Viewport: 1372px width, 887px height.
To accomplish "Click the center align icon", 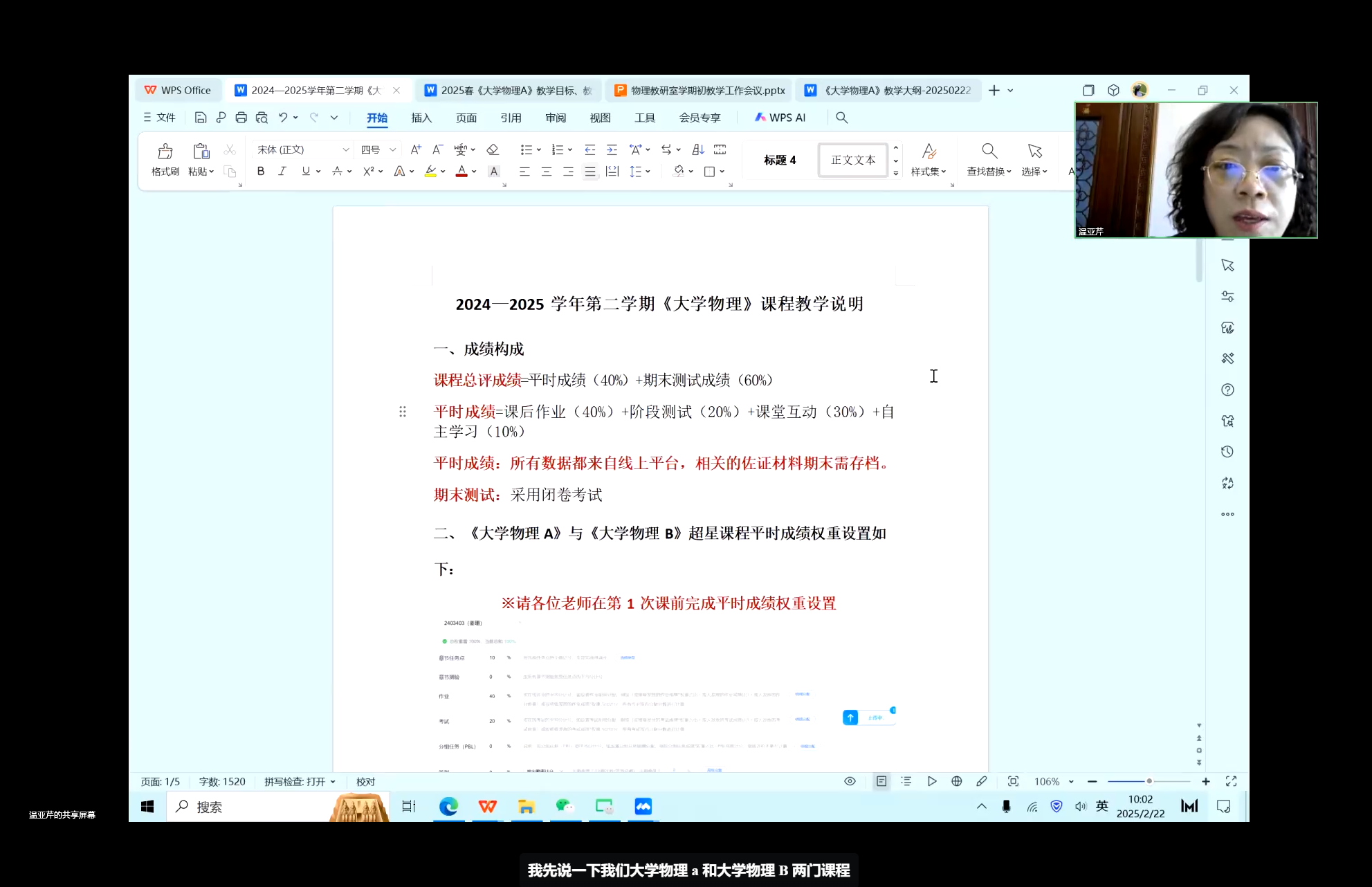I will pos(547,172).
